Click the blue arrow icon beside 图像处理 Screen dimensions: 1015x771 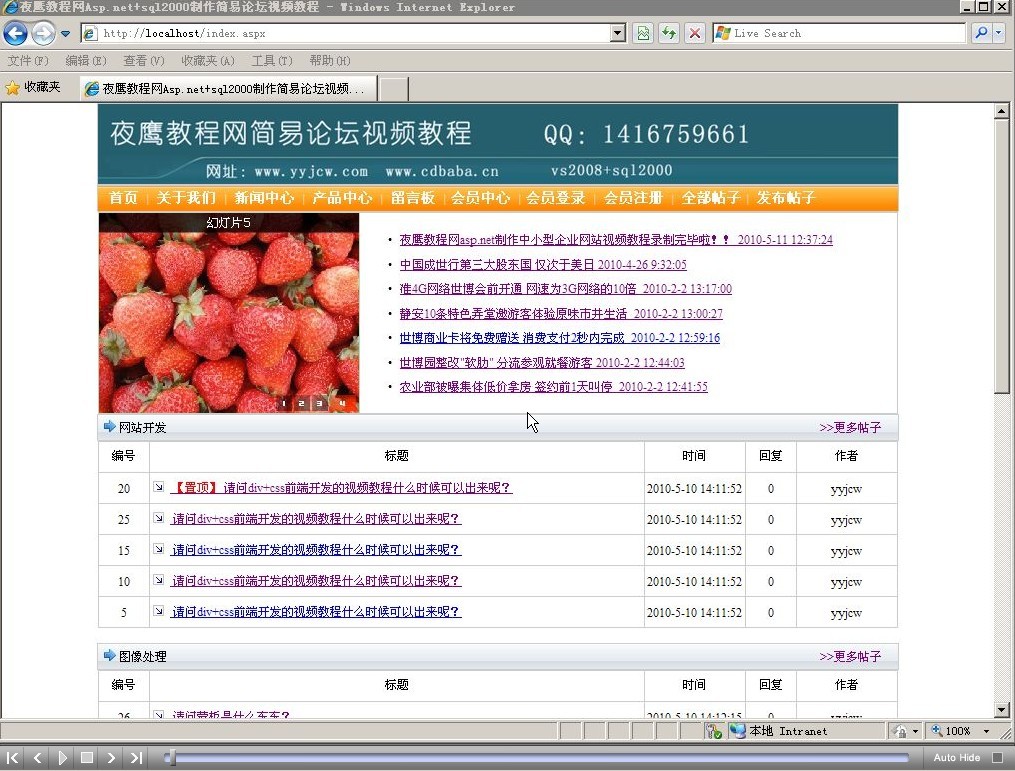click(x=110, y=655)
